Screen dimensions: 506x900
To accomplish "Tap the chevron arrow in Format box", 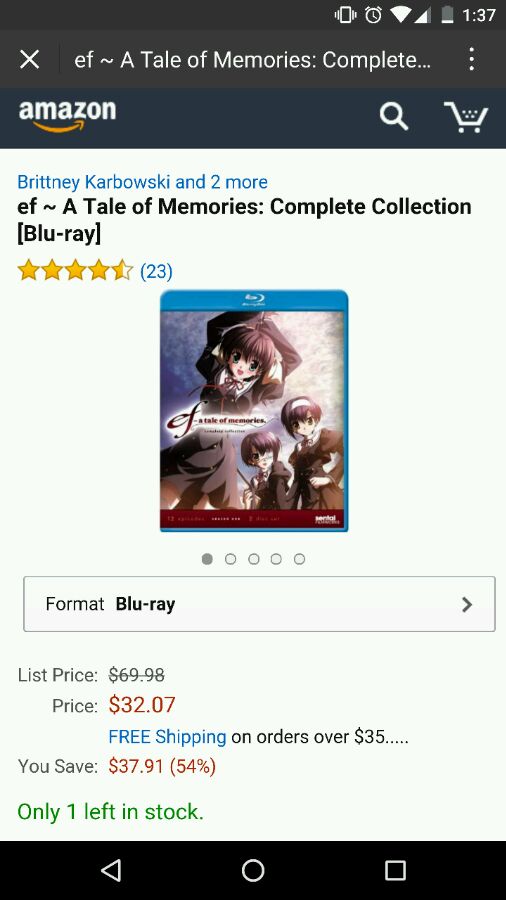I will pos(467,604).
